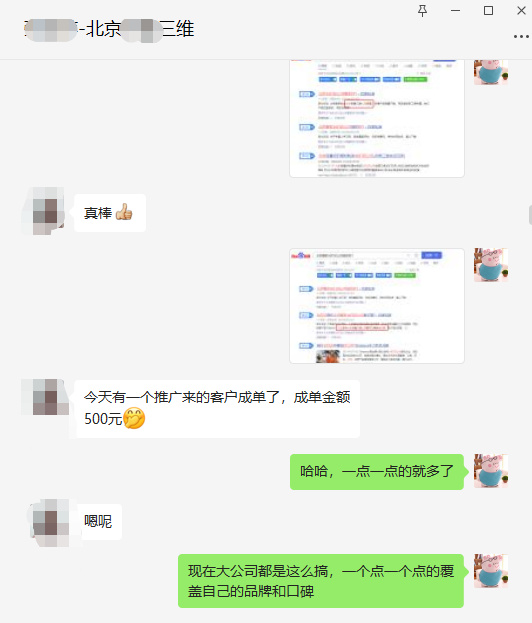Select the 今天有一个推广来的客户成单了 message bubble
This screenshot has width=532, height=623.
[217, 409]
